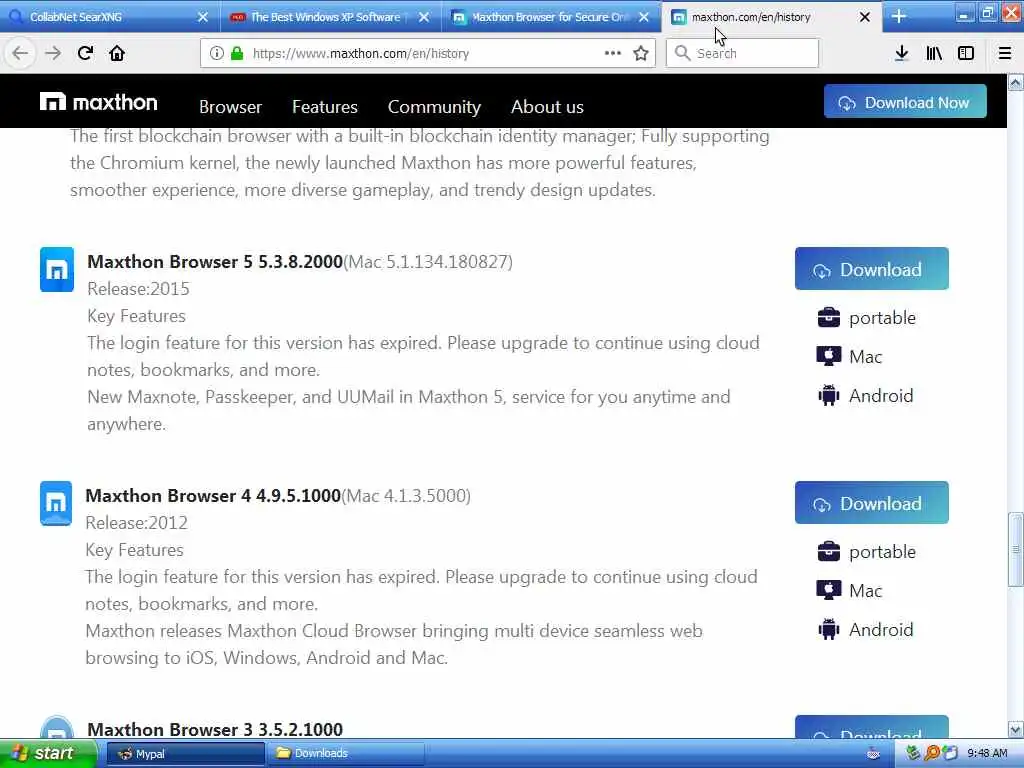Click Release:2015 text
1024x768 pixels.
[138, 289]
